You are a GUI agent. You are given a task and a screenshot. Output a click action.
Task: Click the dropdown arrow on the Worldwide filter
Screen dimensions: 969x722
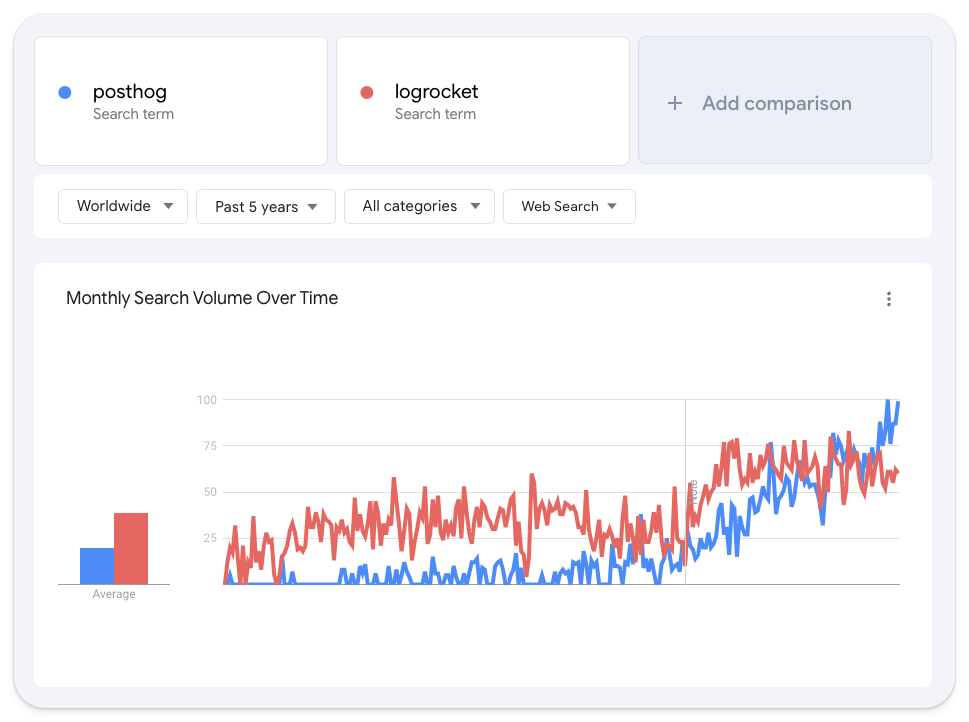point(166,206)
